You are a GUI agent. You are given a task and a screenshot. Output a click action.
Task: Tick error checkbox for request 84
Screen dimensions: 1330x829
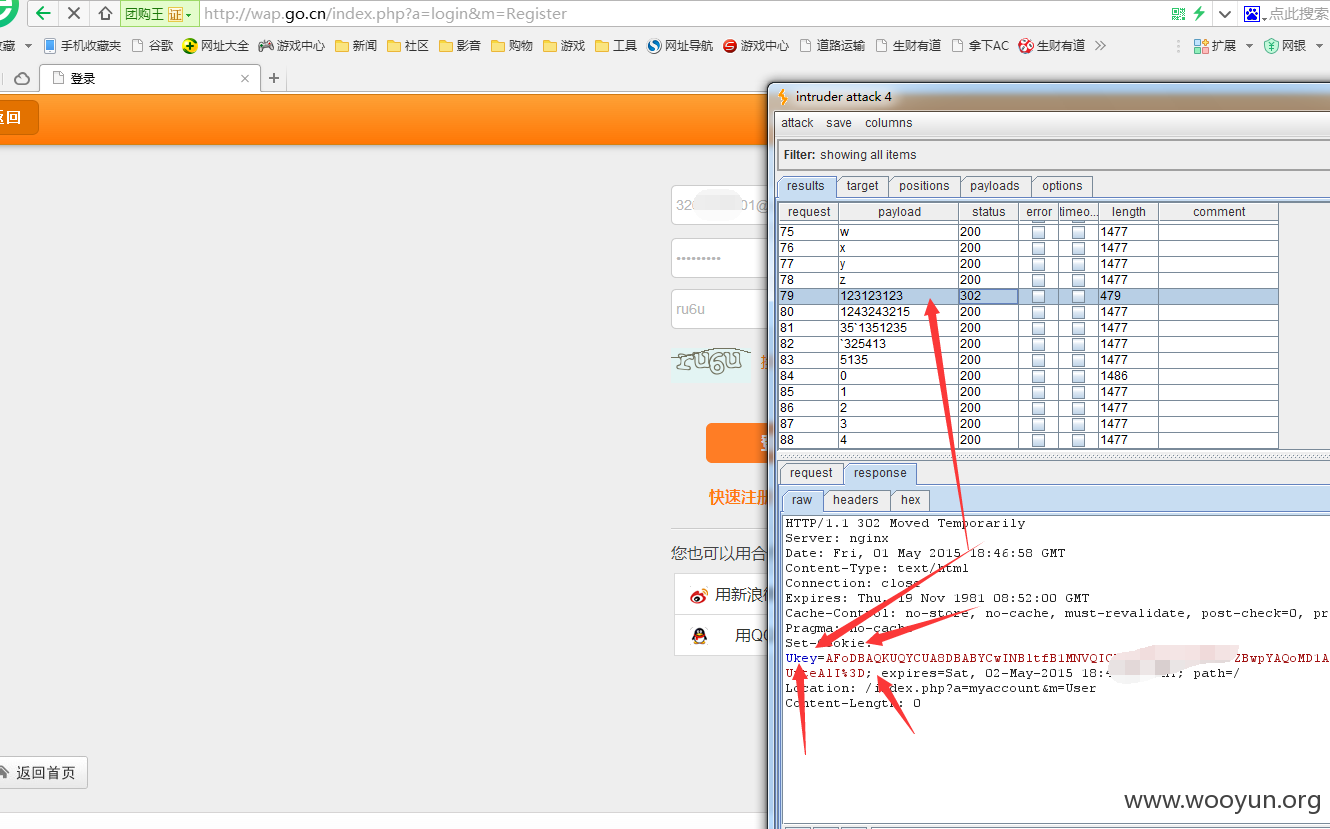click(x=1039, y=376)
